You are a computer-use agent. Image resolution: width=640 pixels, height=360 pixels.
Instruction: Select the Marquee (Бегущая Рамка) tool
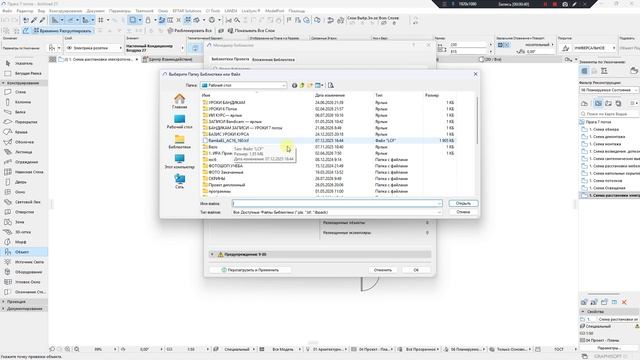[x=24, y=73]
